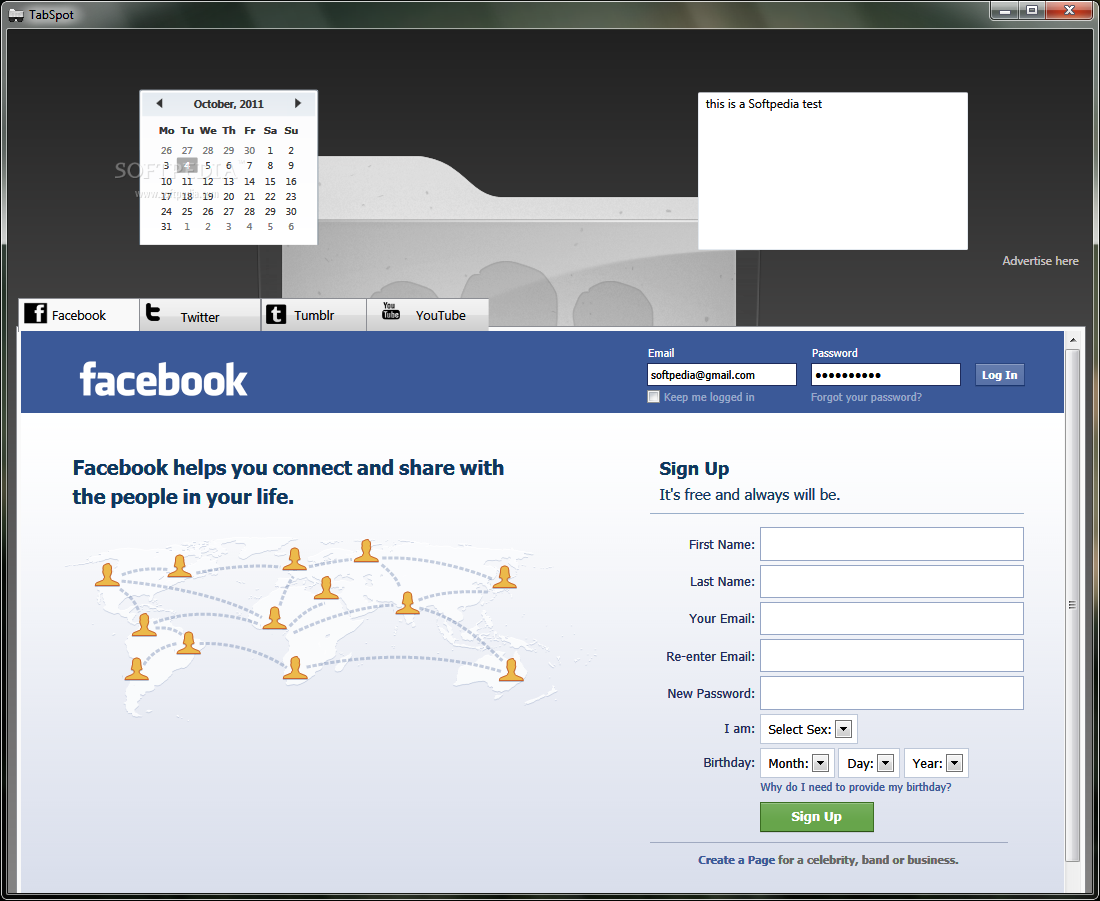Open Why provide my birthday link

click(856, 787)
